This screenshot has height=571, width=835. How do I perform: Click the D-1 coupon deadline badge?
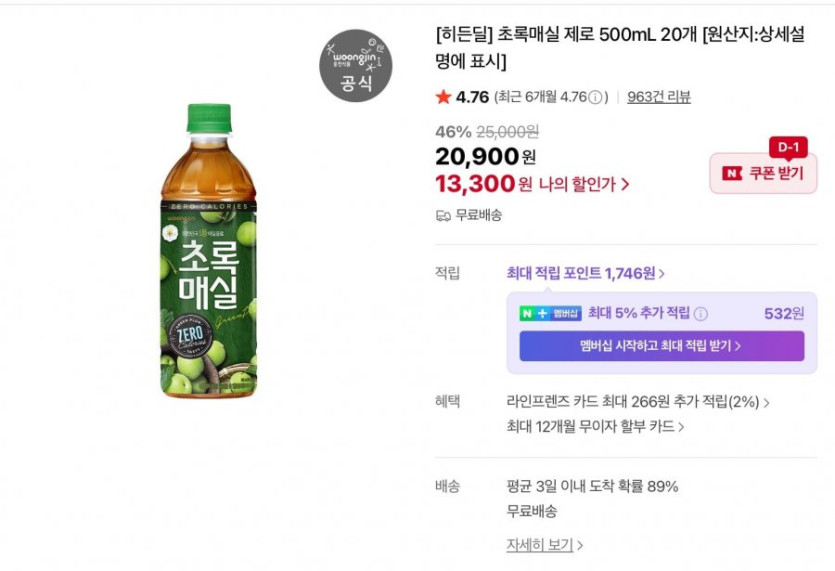tap(787, 147)
